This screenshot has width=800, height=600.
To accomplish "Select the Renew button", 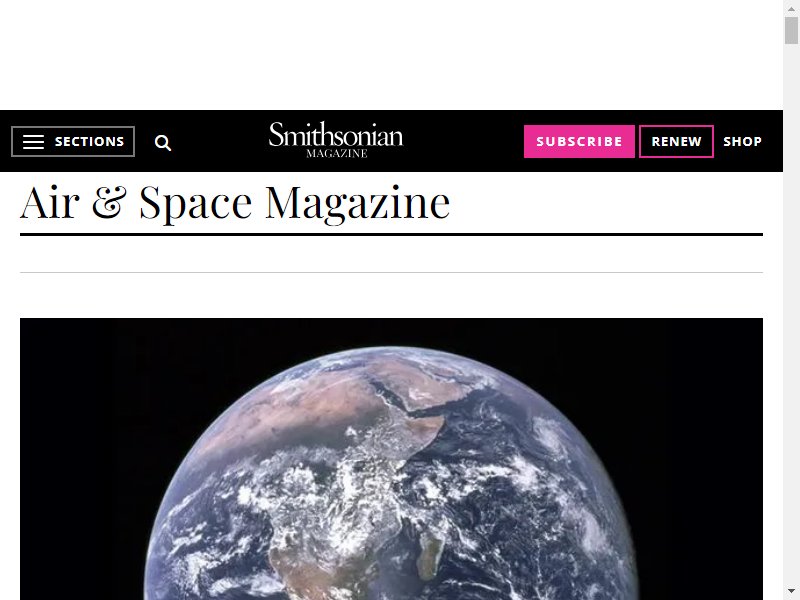I will pyautogui.click(x=676, y=141).
